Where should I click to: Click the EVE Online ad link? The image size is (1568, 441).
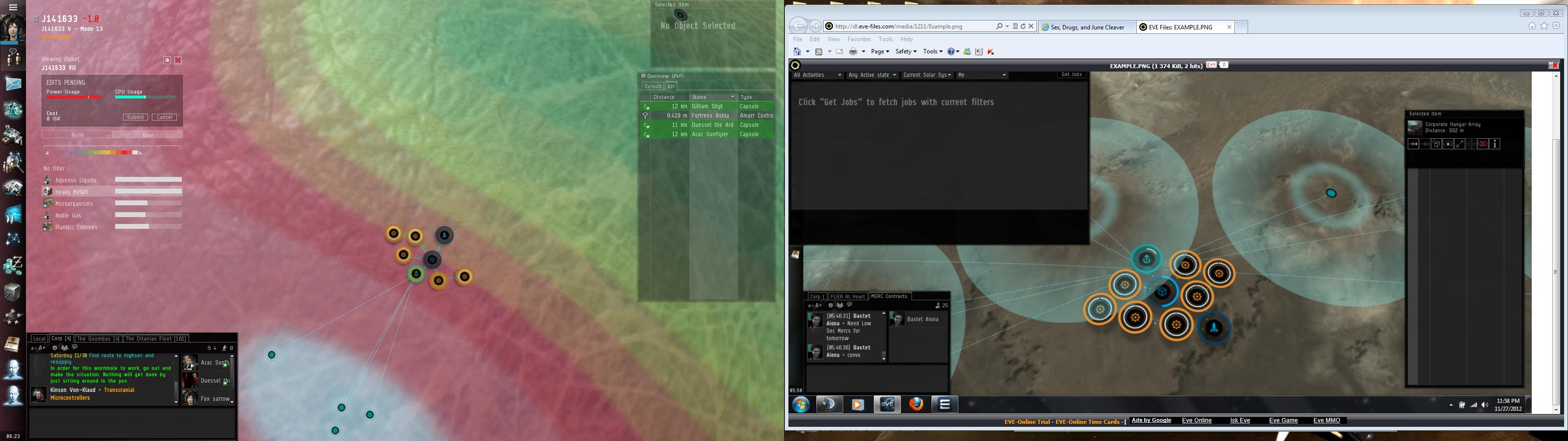click(1197, 420)
